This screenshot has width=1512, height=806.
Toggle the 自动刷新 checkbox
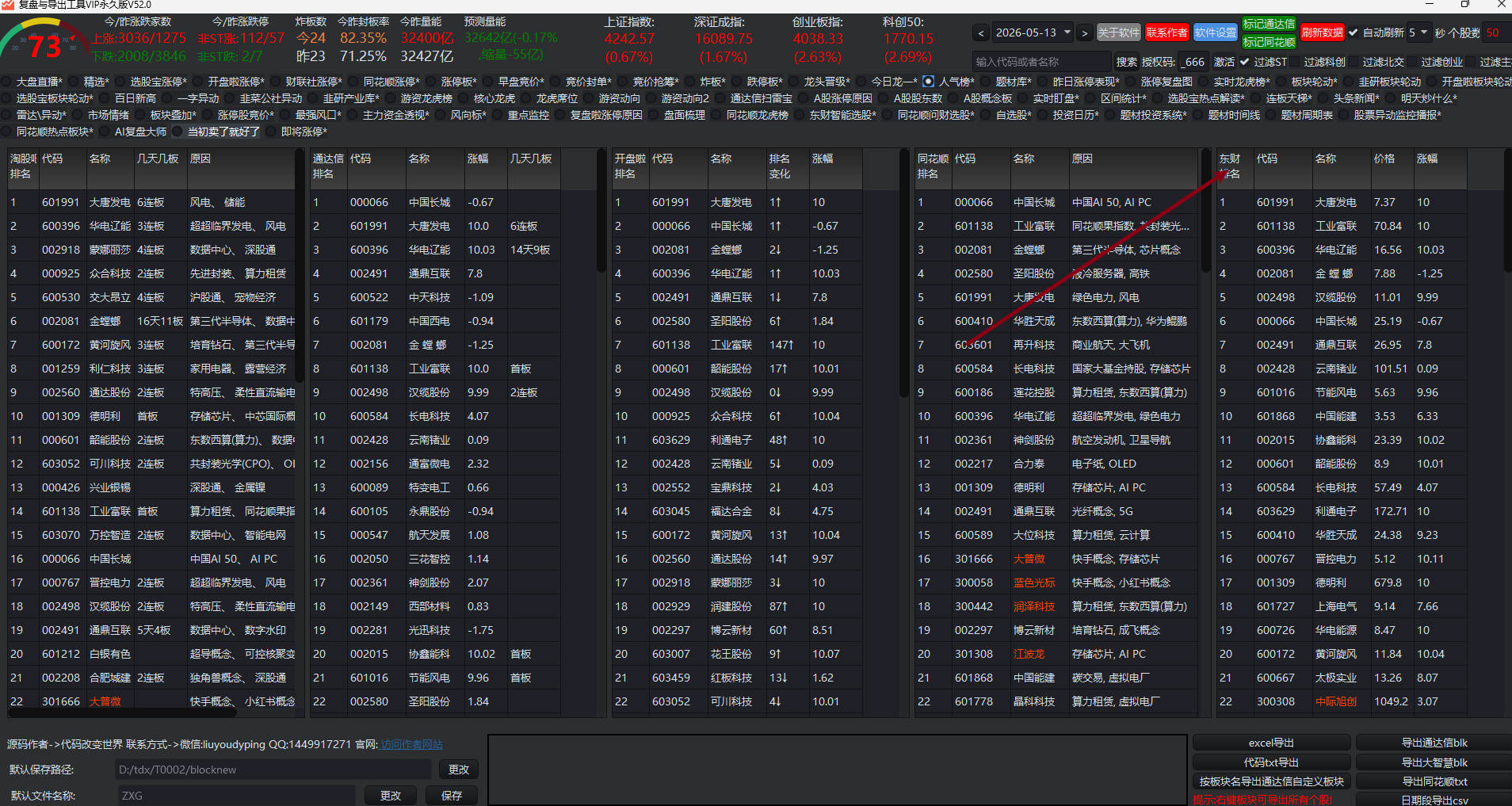pos(1353,32)
